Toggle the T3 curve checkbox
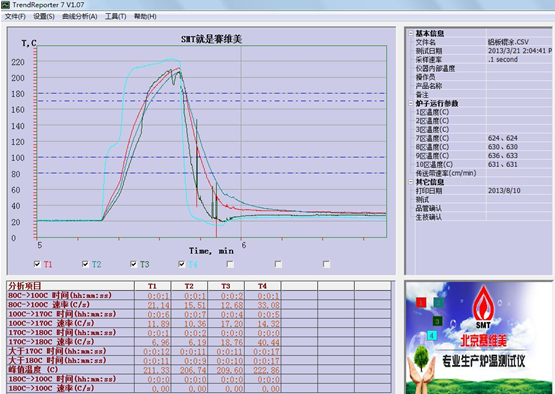The width and height of the screenshot is (555, 394). [133, 264]
